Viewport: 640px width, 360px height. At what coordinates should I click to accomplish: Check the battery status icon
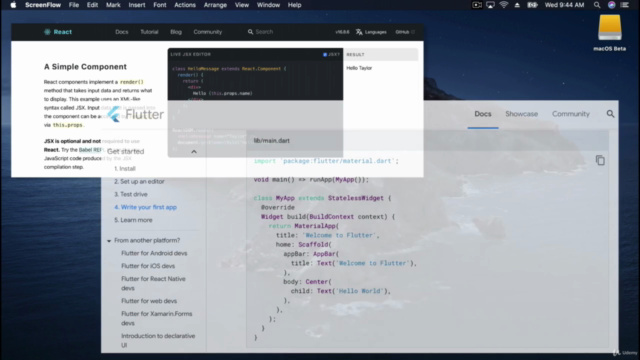point(532,5)
